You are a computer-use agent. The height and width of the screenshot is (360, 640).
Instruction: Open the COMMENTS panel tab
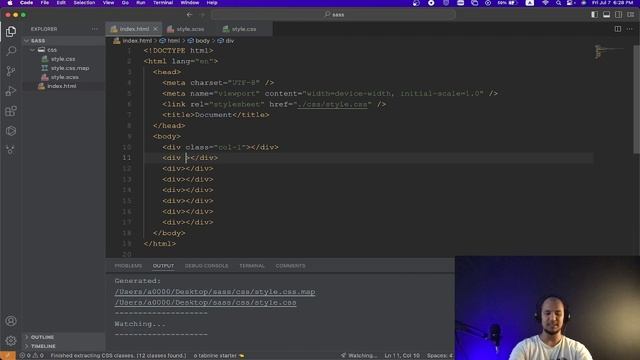290,266
